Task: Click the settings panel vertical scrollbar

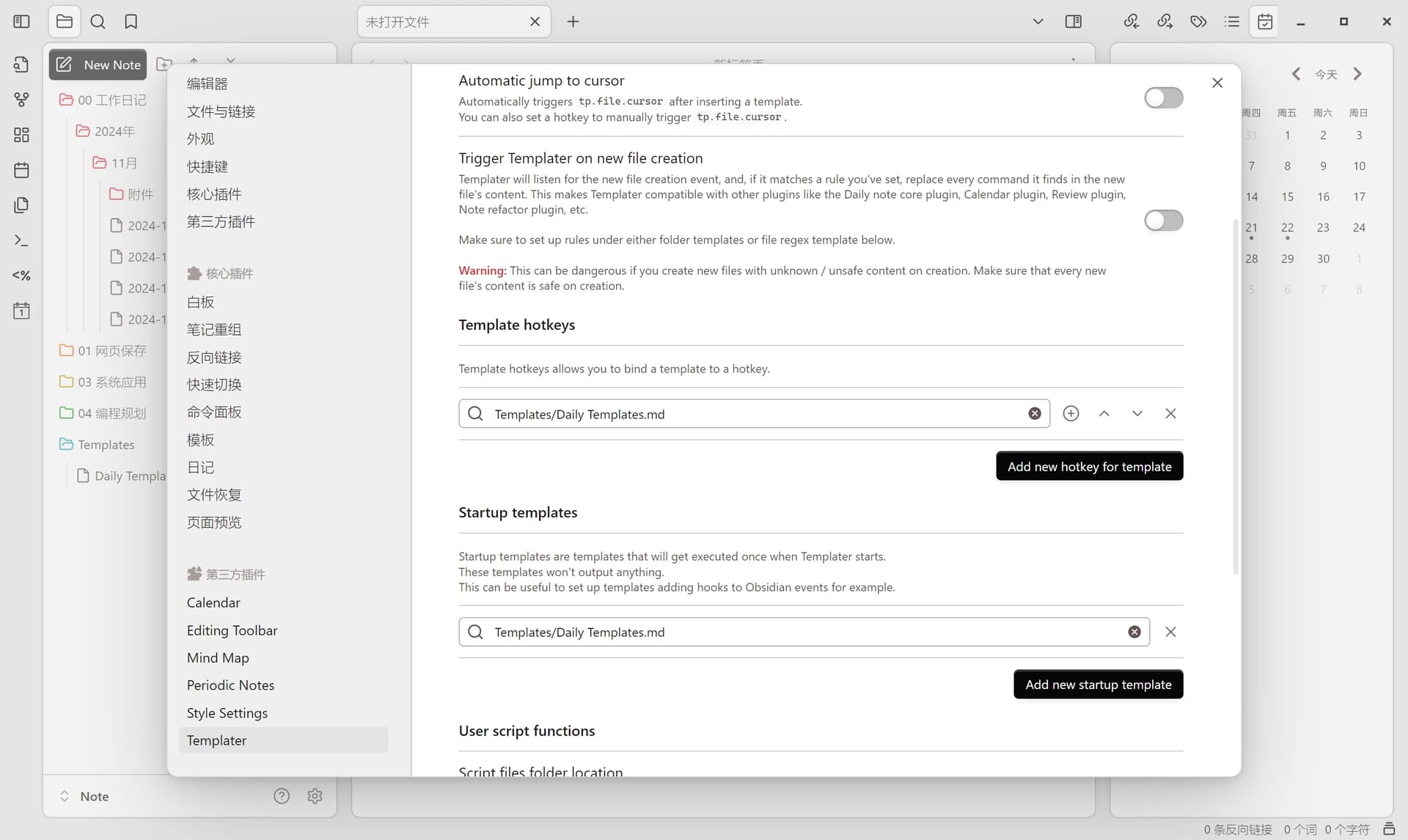Action: pyautogui.click(x=1236, y=396)
